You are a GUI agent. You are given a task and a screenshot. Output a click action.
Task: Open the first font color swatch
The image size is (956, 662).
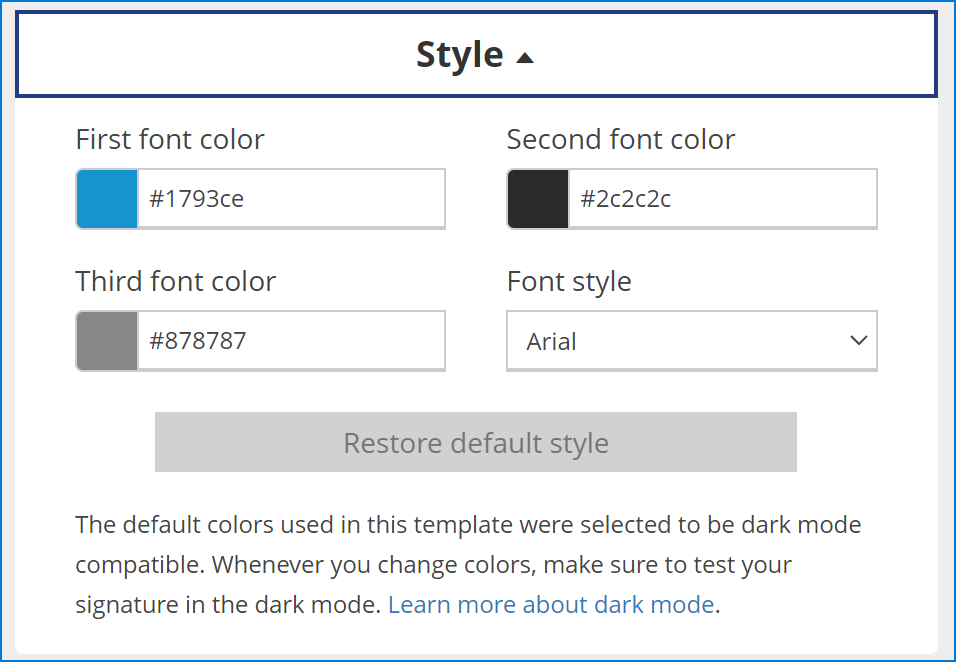[107, 199]
